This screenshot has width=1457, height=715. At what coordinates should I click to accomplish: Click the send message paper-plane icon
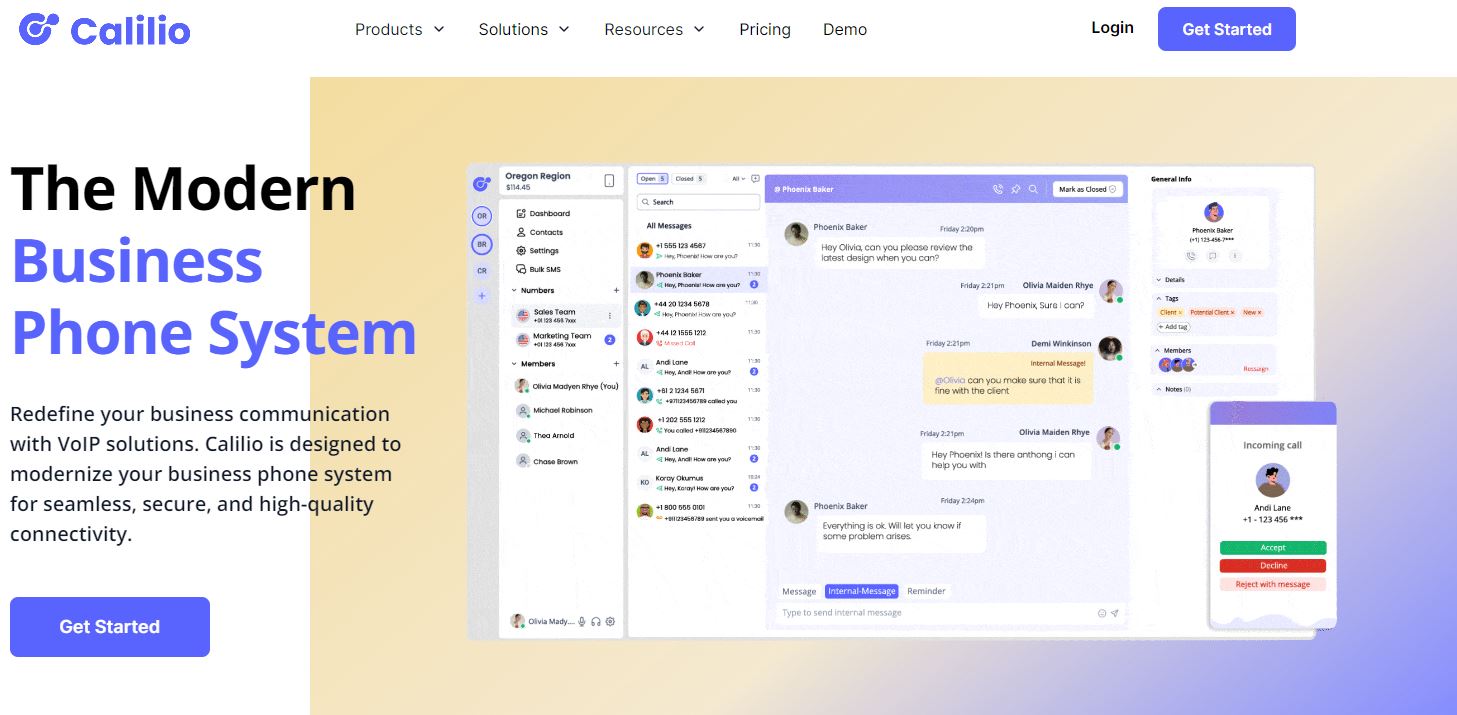point(1114,613)
